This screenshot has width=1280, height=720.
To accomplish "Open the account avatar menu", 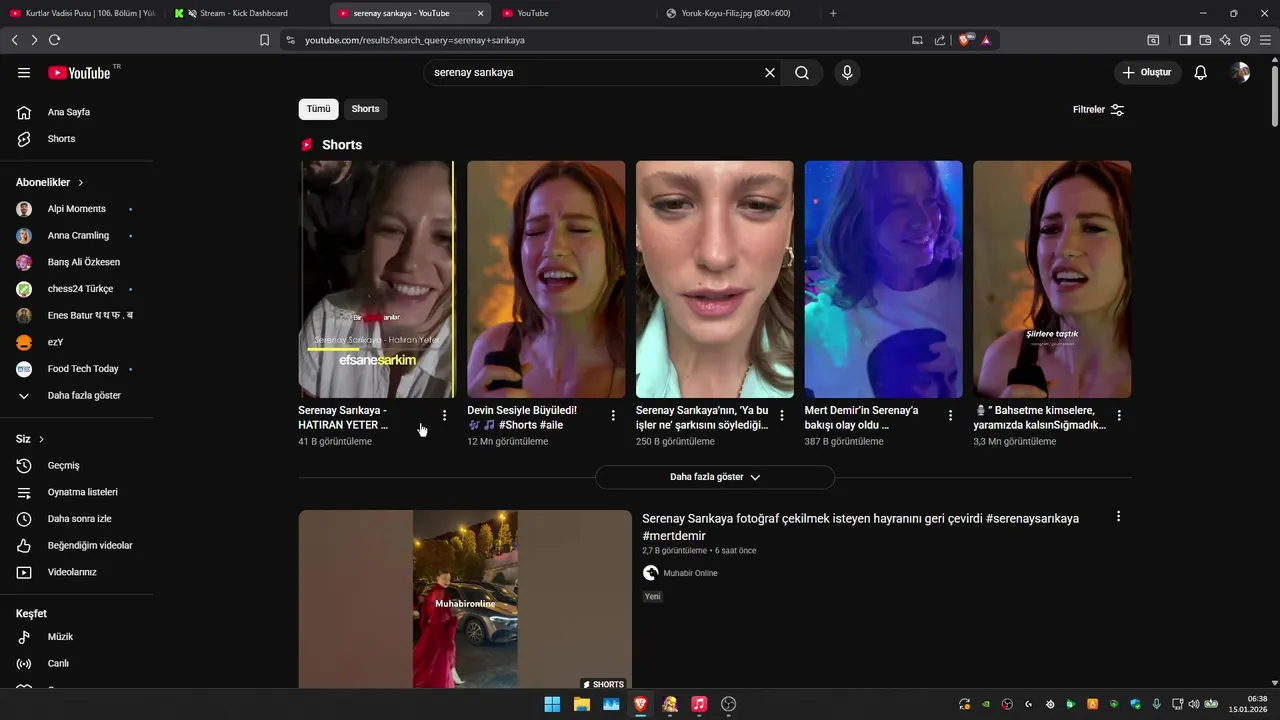I will click(1240, 73).
